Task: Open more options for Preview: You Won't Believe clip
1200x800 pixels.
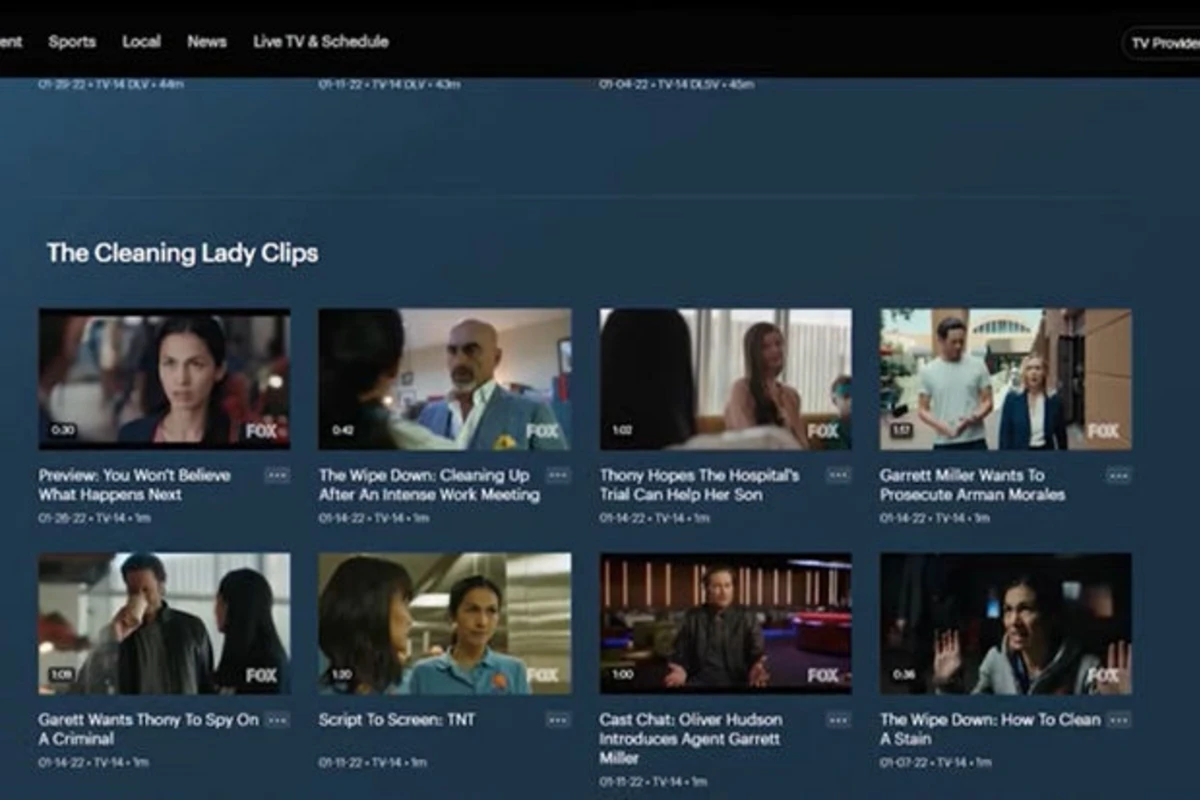Action: pyautogui.click(x=277, y=475)
